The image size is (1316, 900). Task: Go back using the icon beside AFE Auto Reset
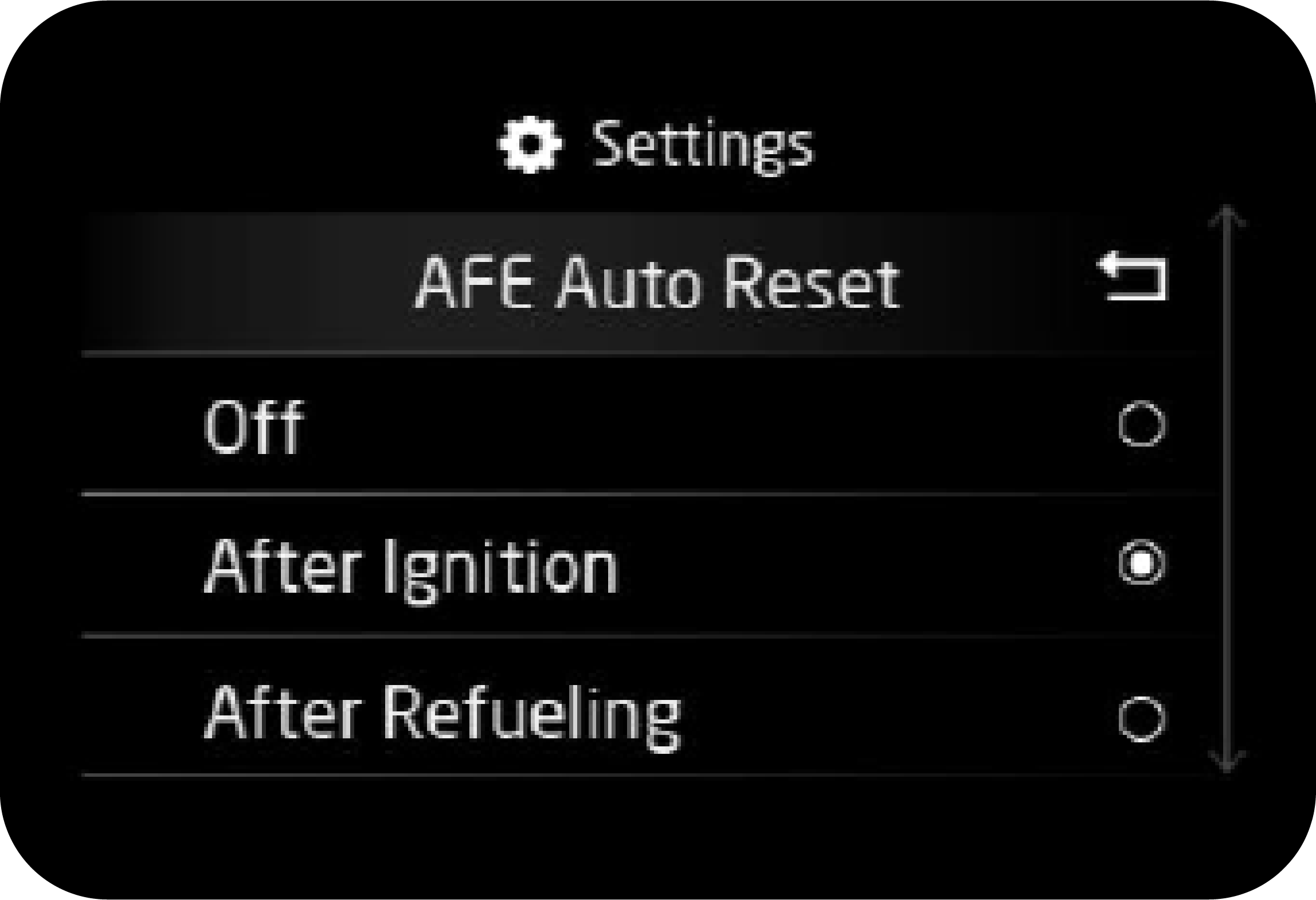(x=1133, y=278)
